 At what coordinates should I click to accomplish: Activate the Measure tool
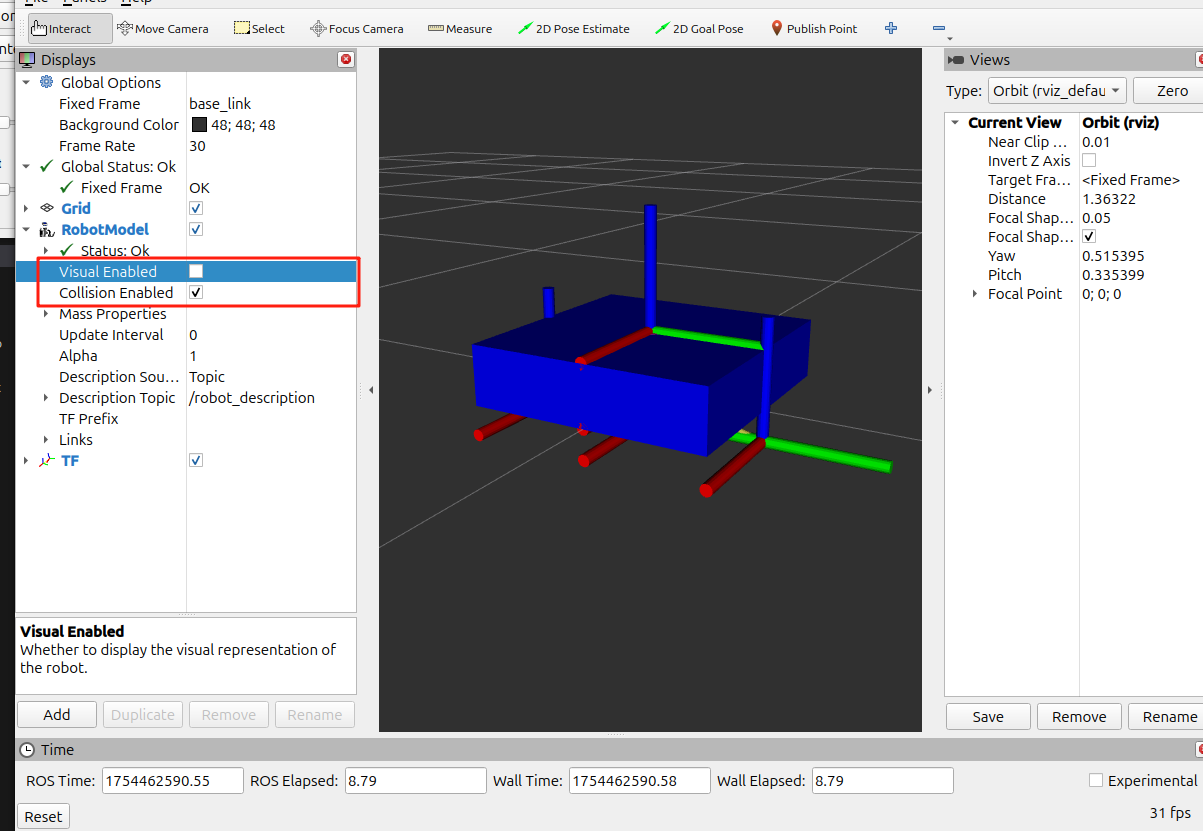(x=460, y=29)
